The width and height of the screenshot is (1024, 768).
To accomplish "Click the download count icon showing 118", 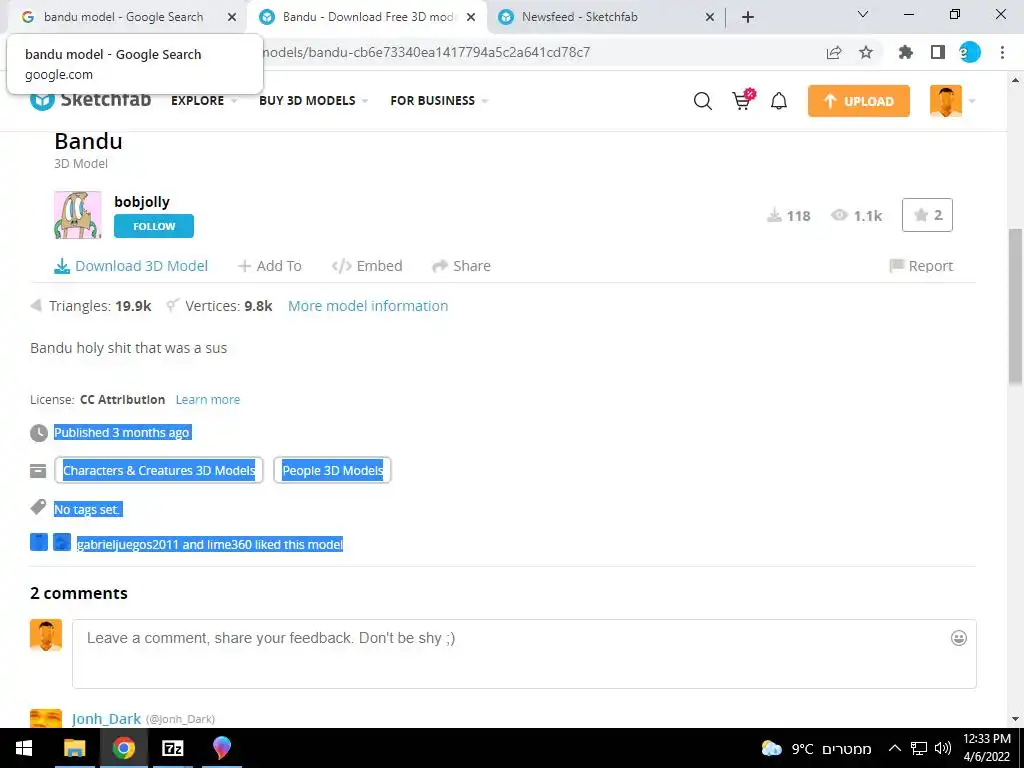I will coord(774,216).
